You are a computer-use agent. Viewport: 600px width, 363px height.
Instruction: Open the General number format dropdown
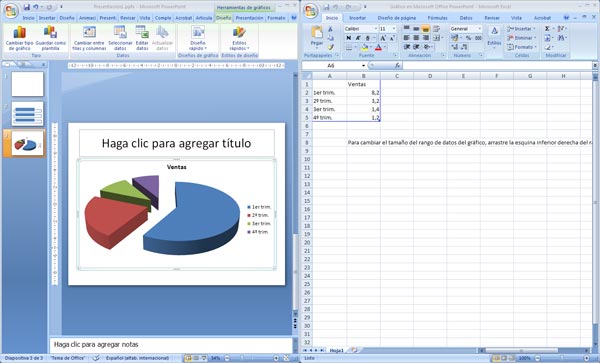click(479, 29)
